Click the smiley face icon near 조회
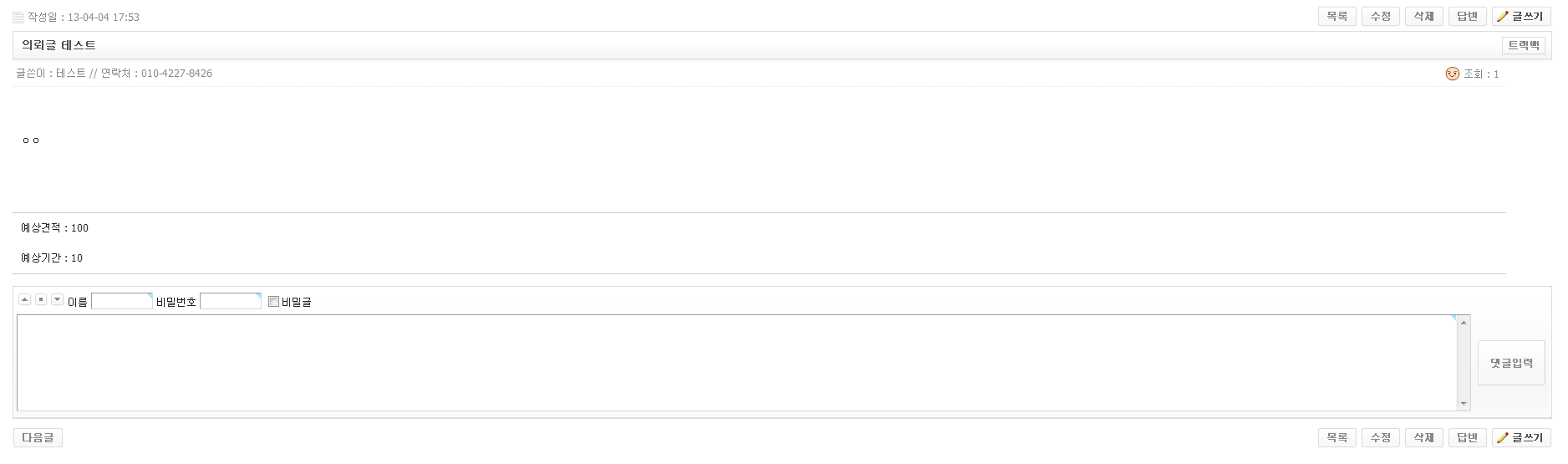This screenshot has height=464, width=1568. point(1452,74)
